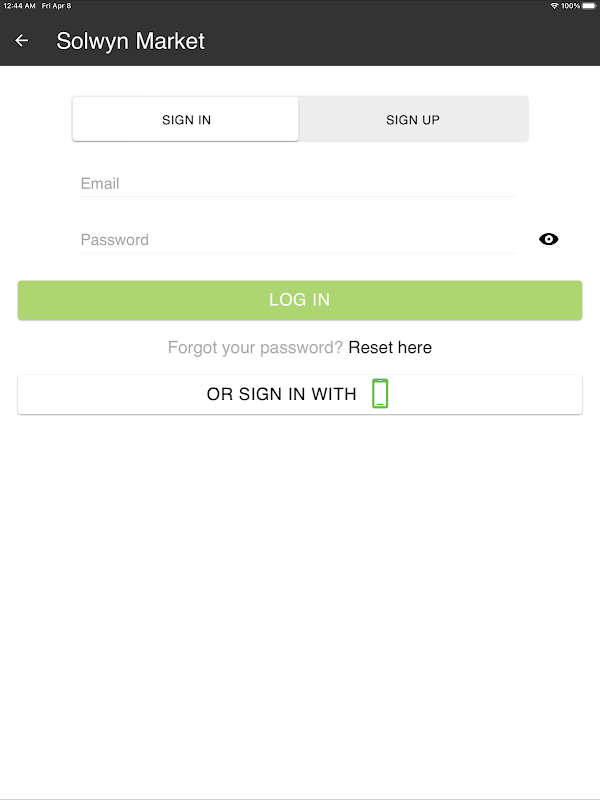Viewport: 600px width, 800px height.
Task: Tap the battery icon in status bar
Action: pyautogui.click(x=589, y=6)
